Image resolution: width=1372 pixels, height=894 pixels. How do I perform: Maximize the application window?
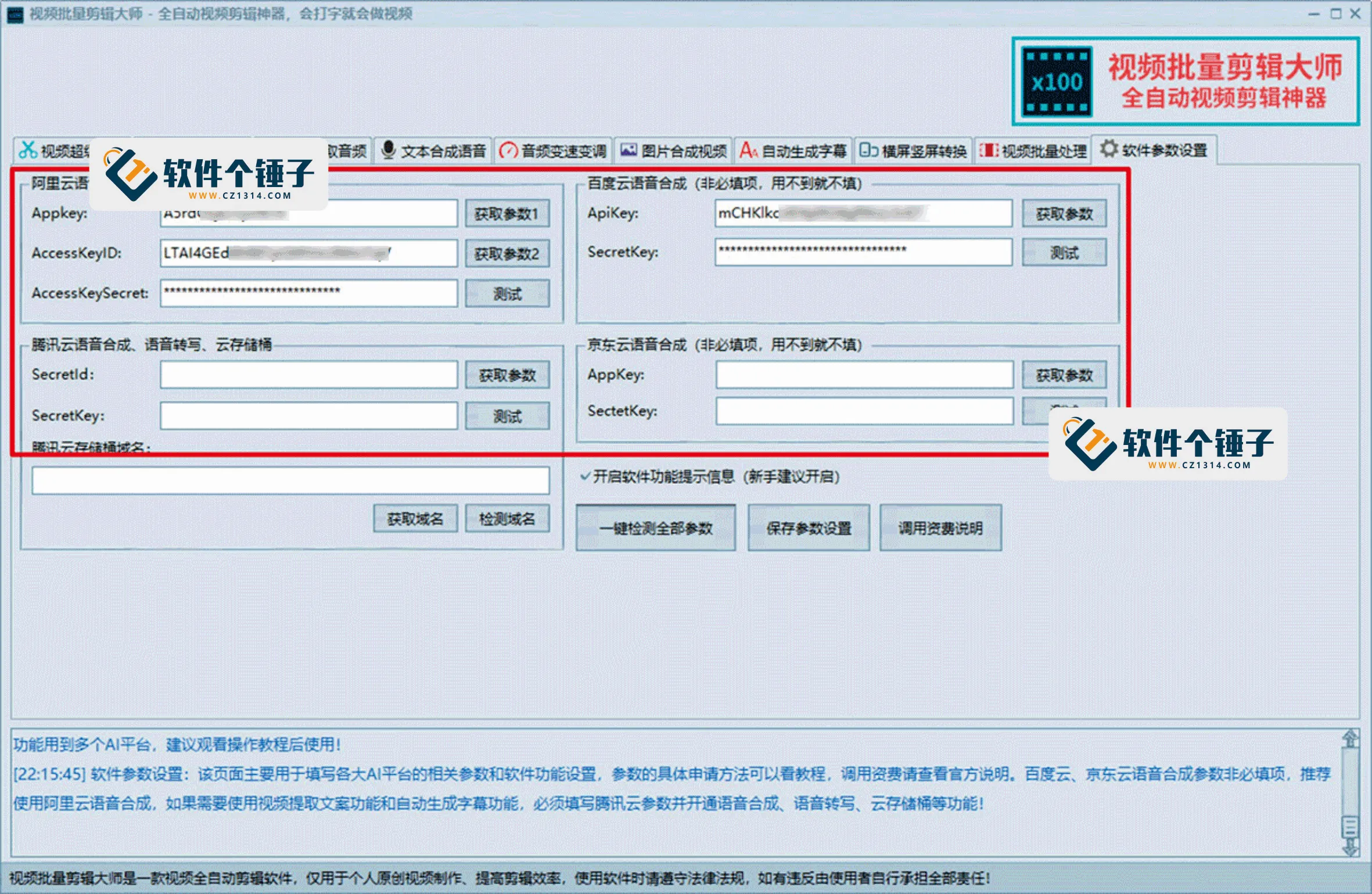click(x=1335, y=14)
